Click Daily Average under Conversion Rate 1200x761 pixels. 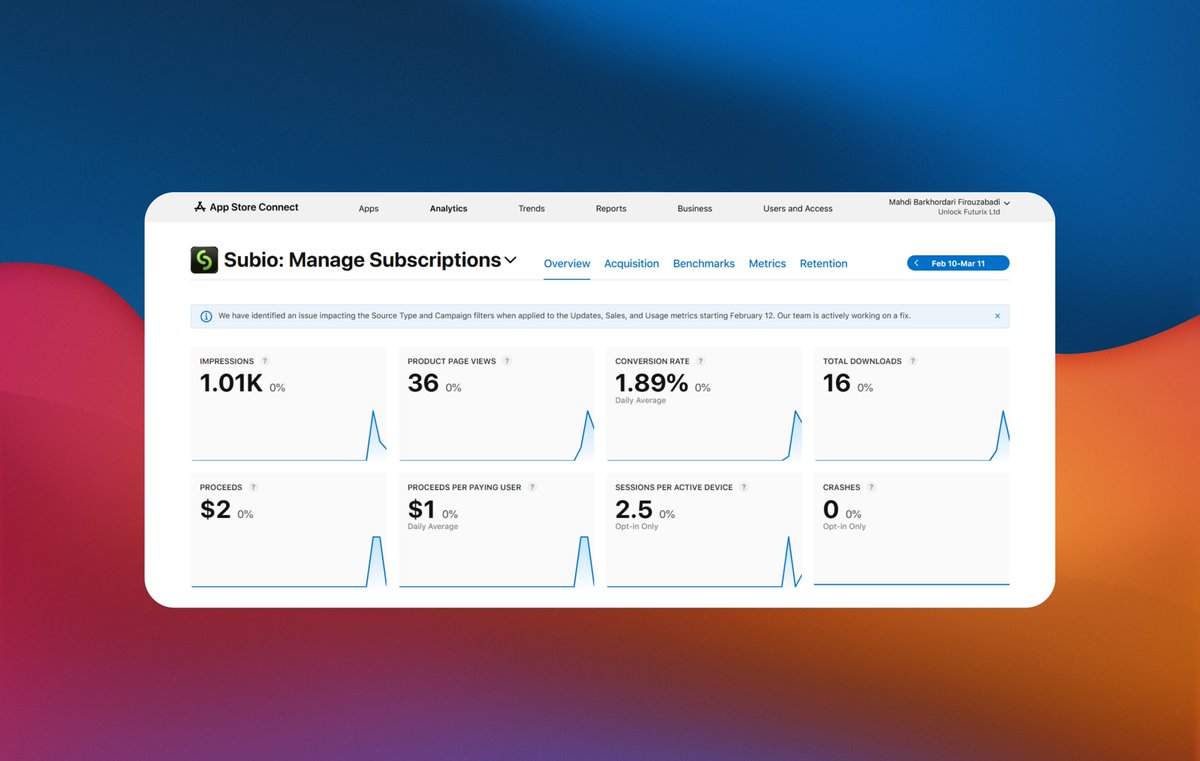[x=640, y=400]
